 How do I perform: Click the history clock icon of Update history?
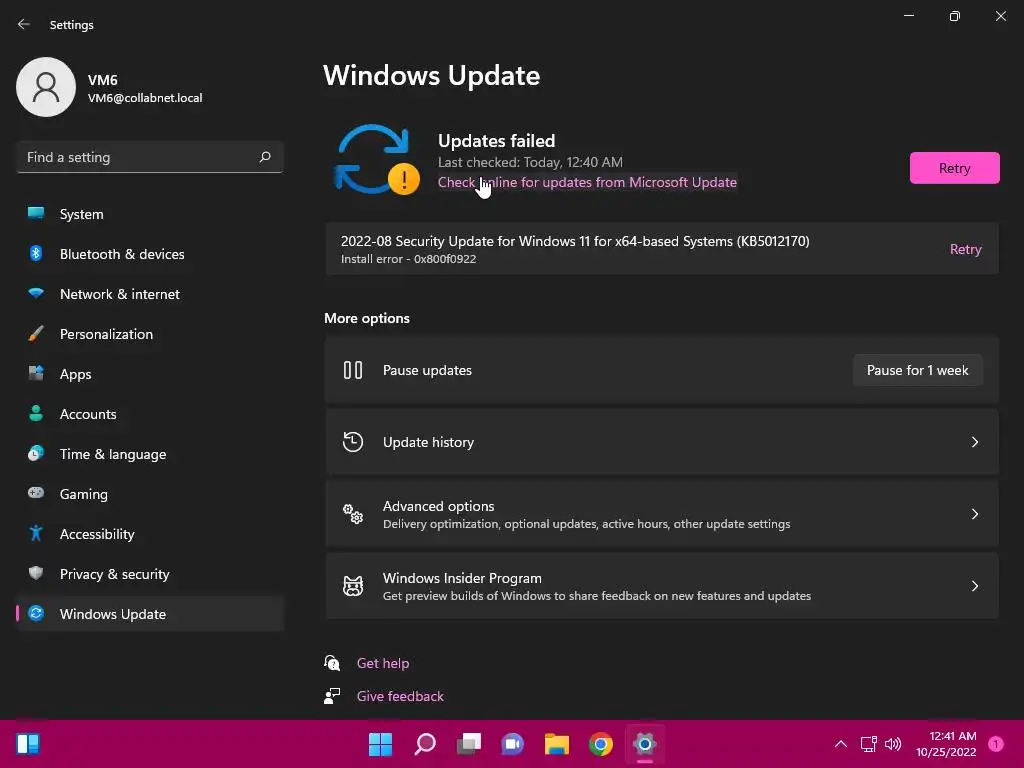[353, 442]
